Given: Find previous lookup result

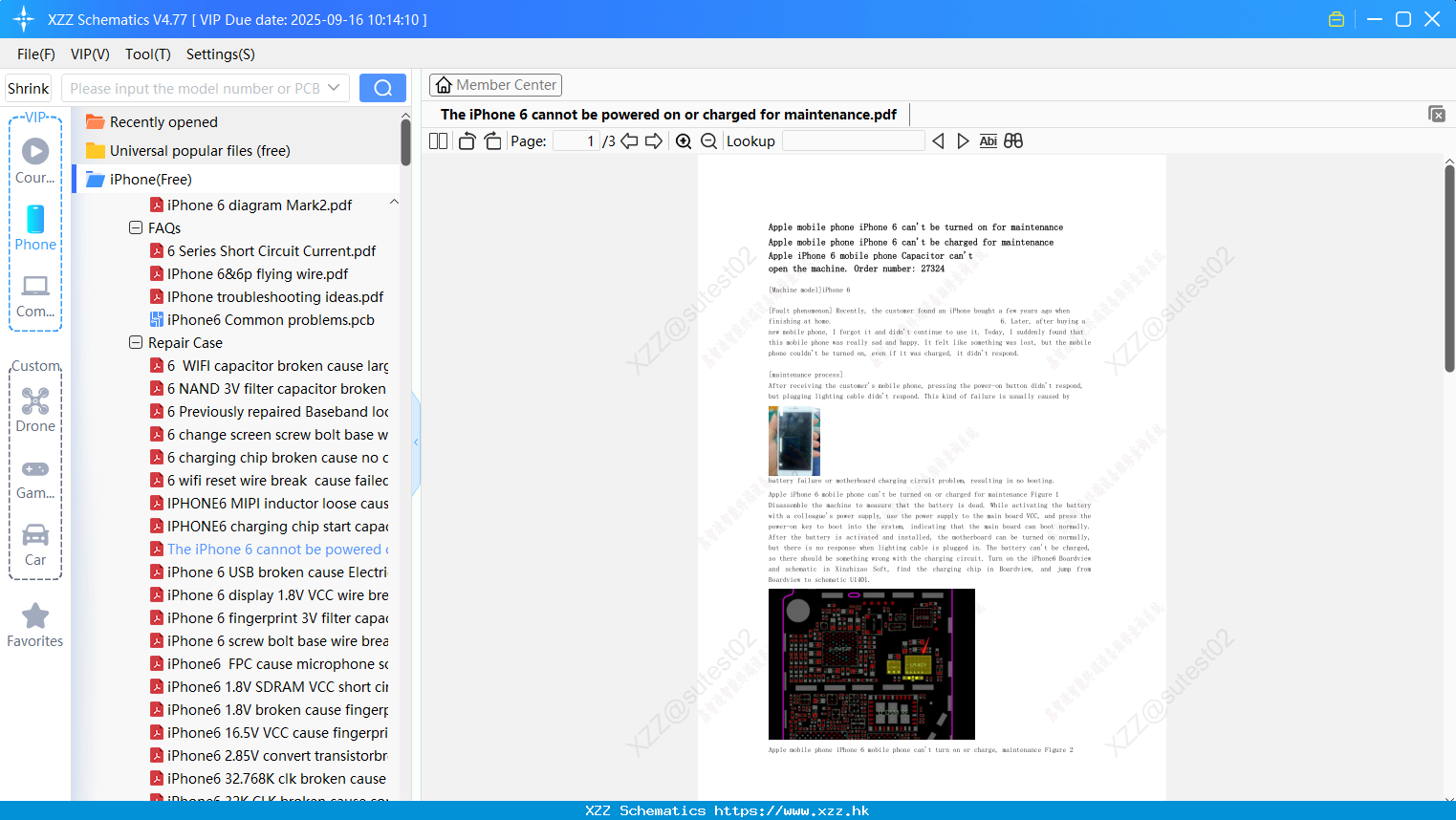Looking at the screenshot, I should click(938, 141).
